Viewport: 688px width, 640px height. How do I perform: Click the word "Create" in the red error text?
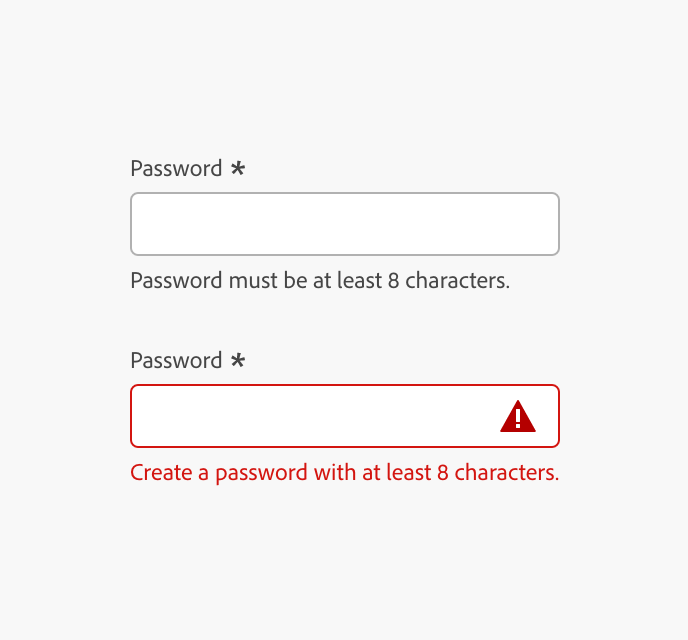coord(161,473)
